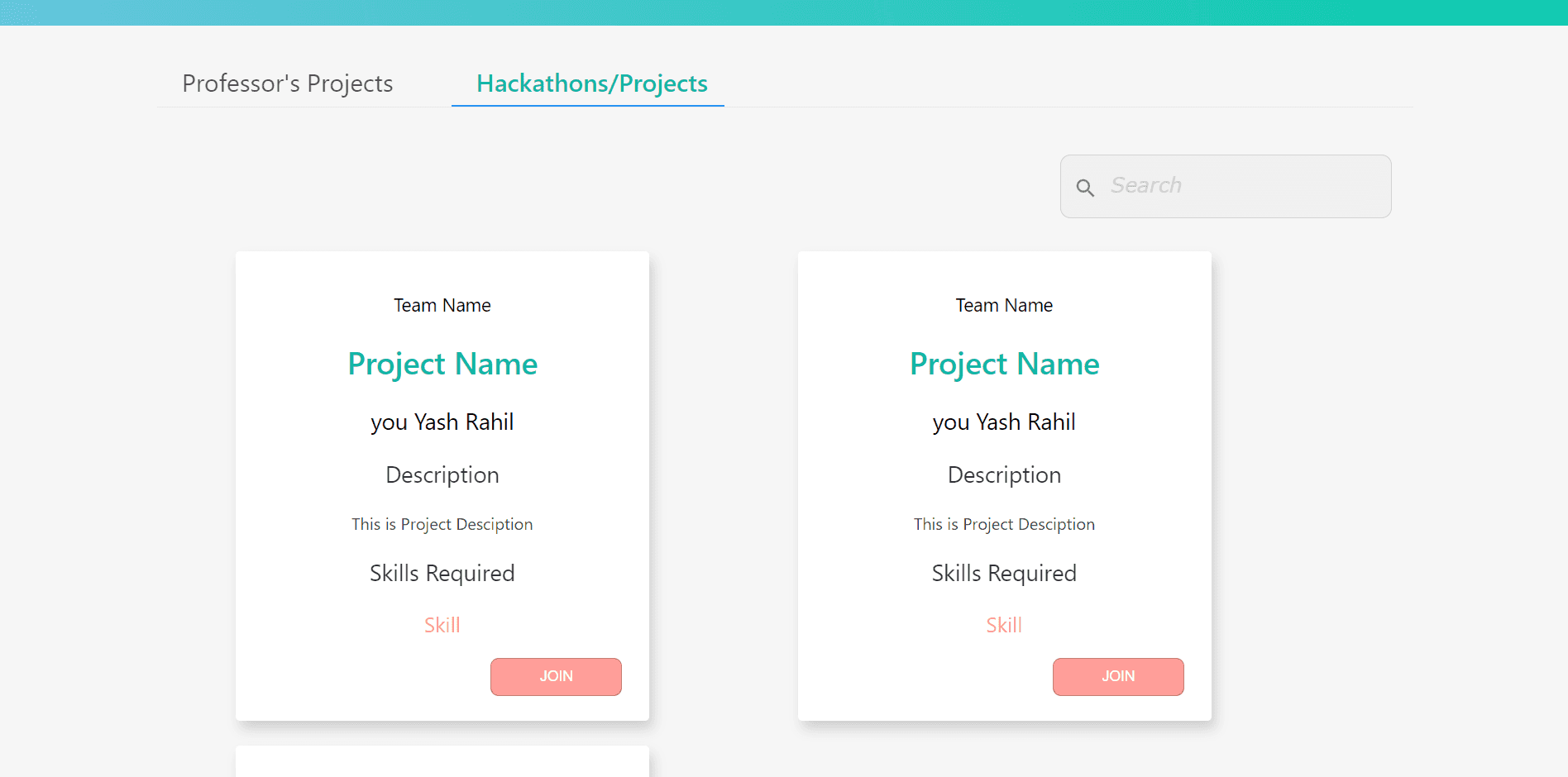Image resolution: width=1568 pixels, height=777 pixels.
Task: Click the teal header bar at the top
Action: tap(784, 12)
